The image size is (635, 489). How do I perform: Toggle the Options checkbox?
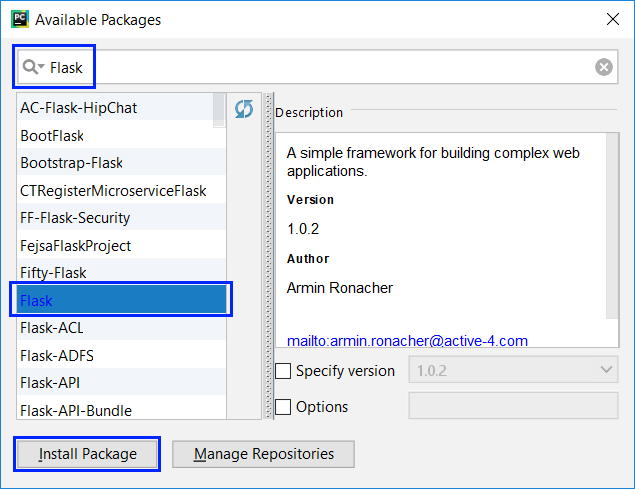[284, 407]
